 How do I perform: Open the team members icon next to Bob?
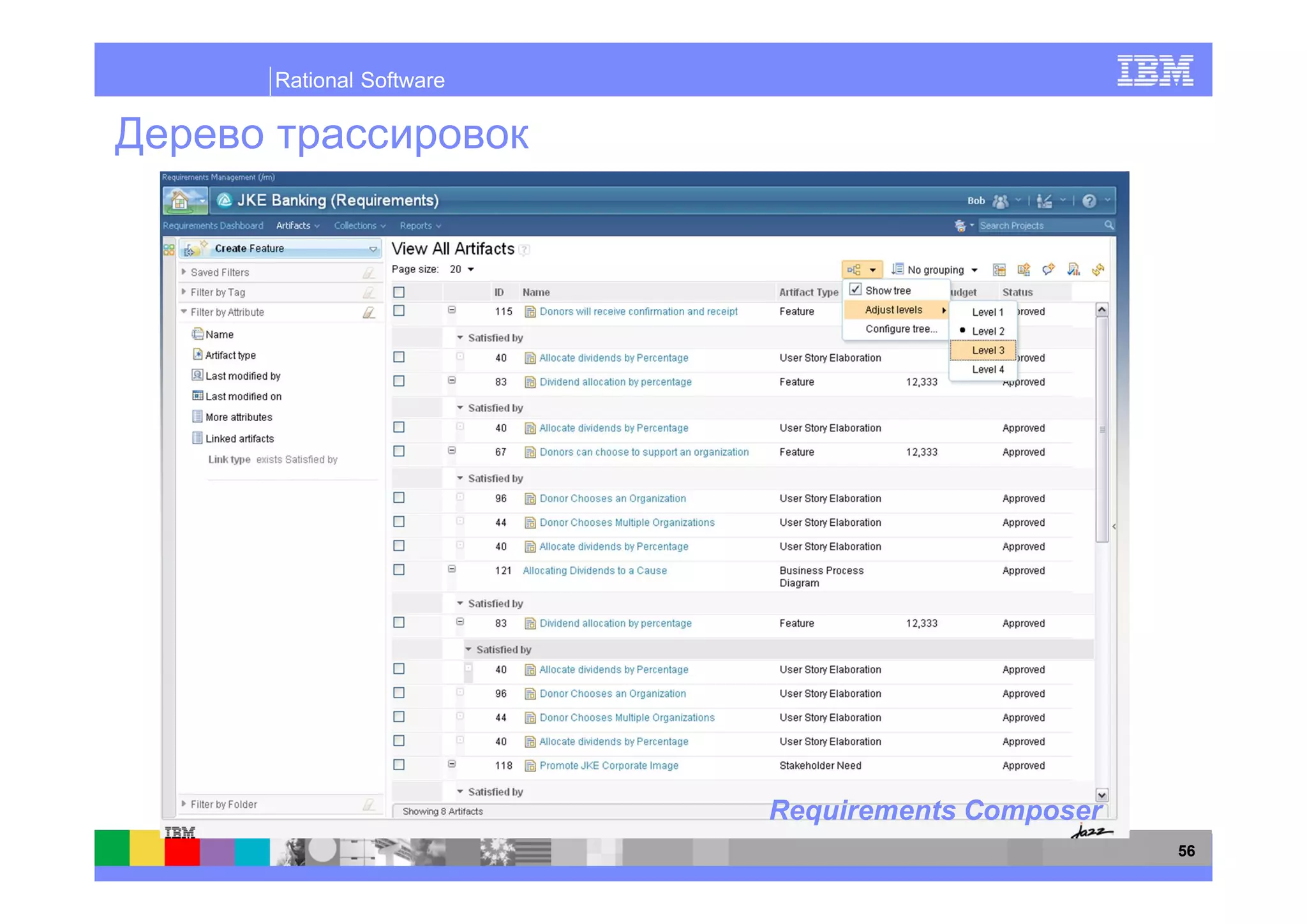(x=1001, y=202)
